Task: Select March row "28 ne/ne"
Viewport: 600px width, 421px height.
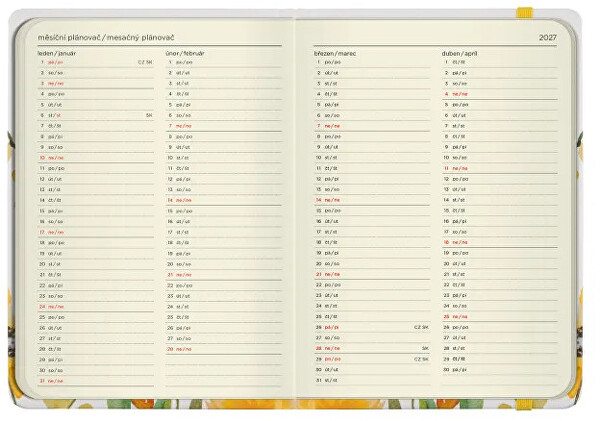Action: point(372,349)
